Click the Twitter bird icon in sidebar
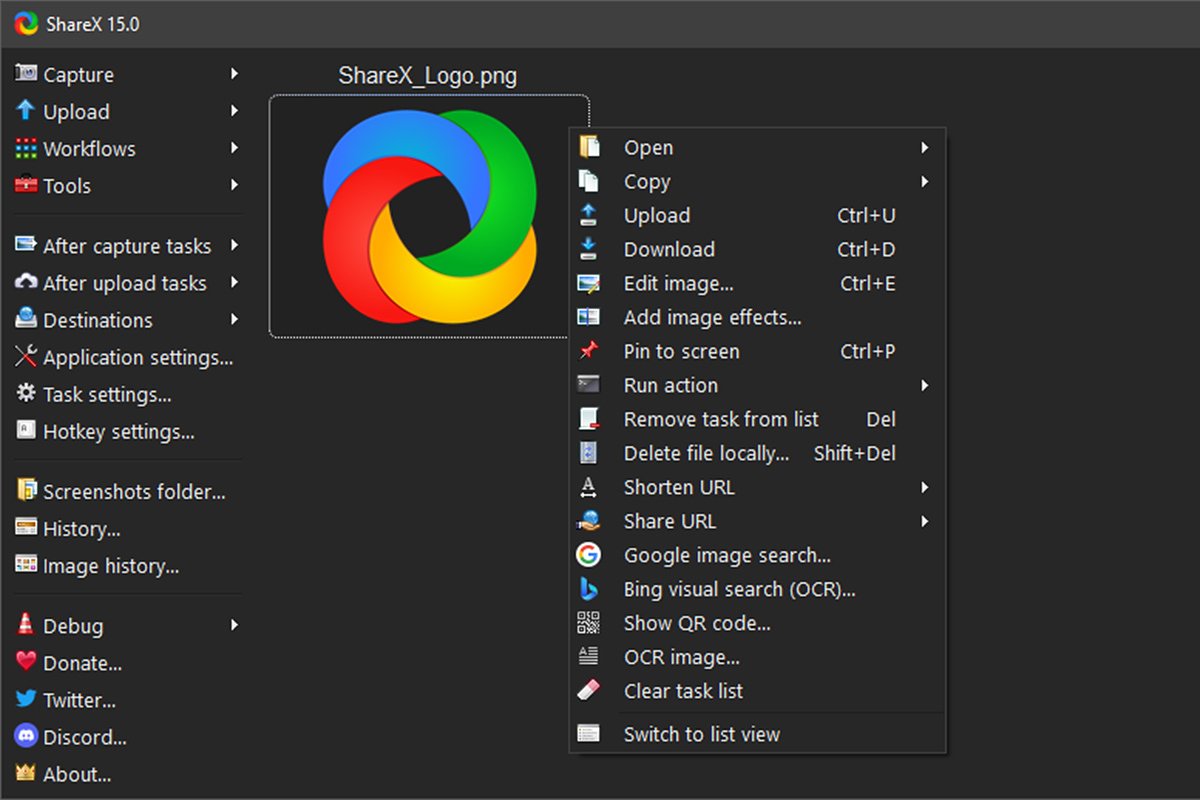 click(x=26, y=700)
